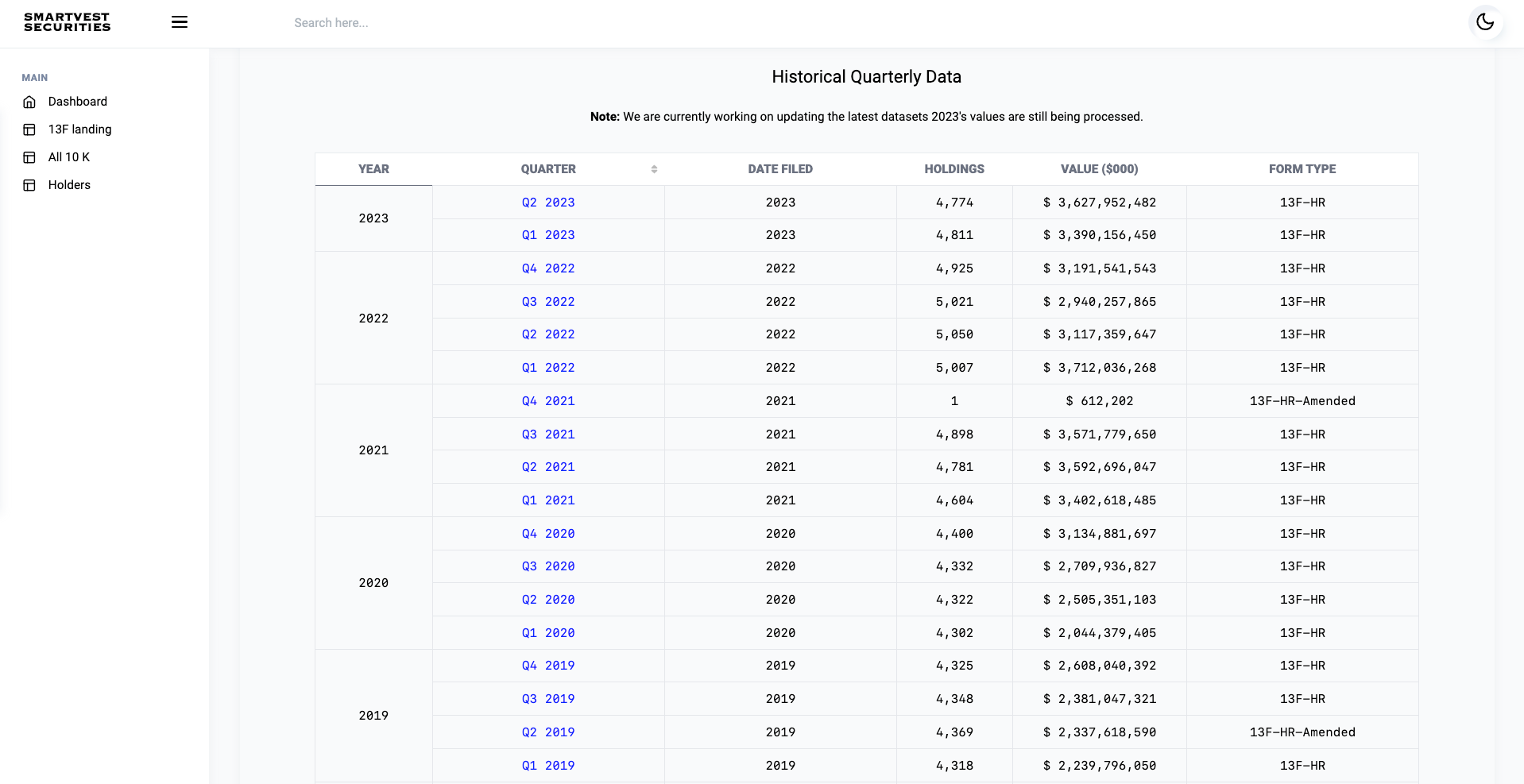Viewport: 1524px width, 784px height.
Task: Click the hamburger menu icon
Action: [x=180, y=22]
